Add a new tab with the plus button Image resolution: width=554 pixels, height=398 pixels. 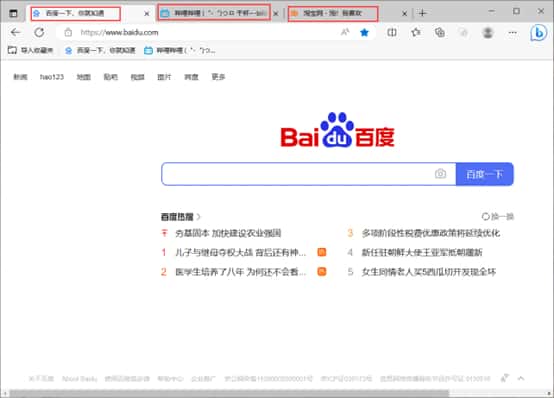tap(423, 13)
